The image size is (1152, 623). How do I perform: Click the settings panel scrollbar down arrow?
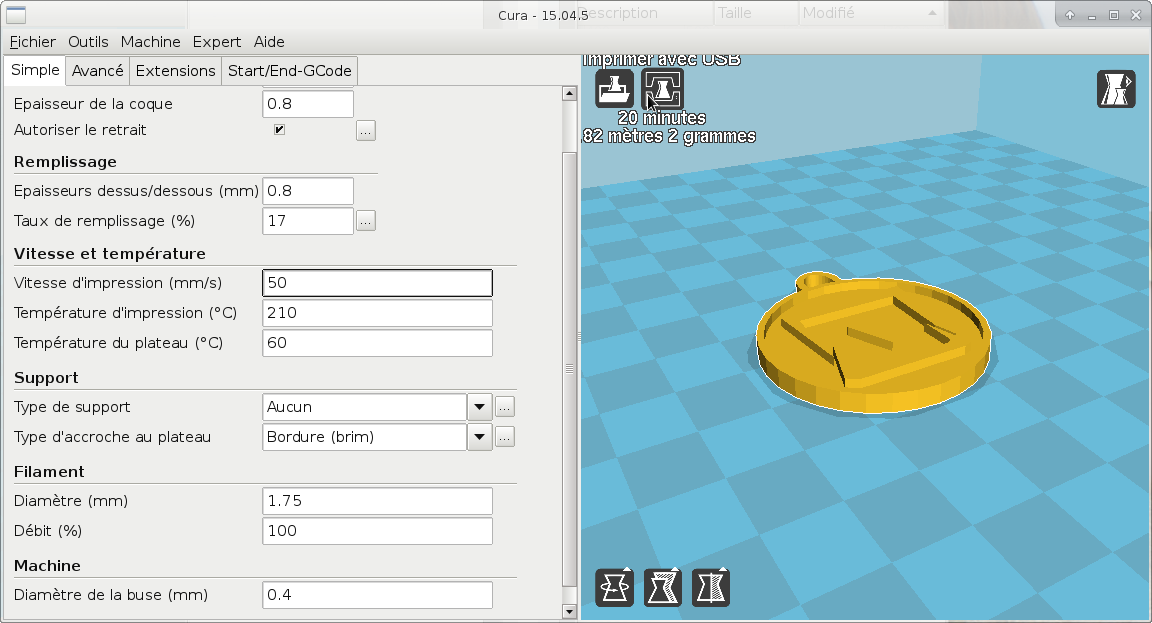pos(569,611)
